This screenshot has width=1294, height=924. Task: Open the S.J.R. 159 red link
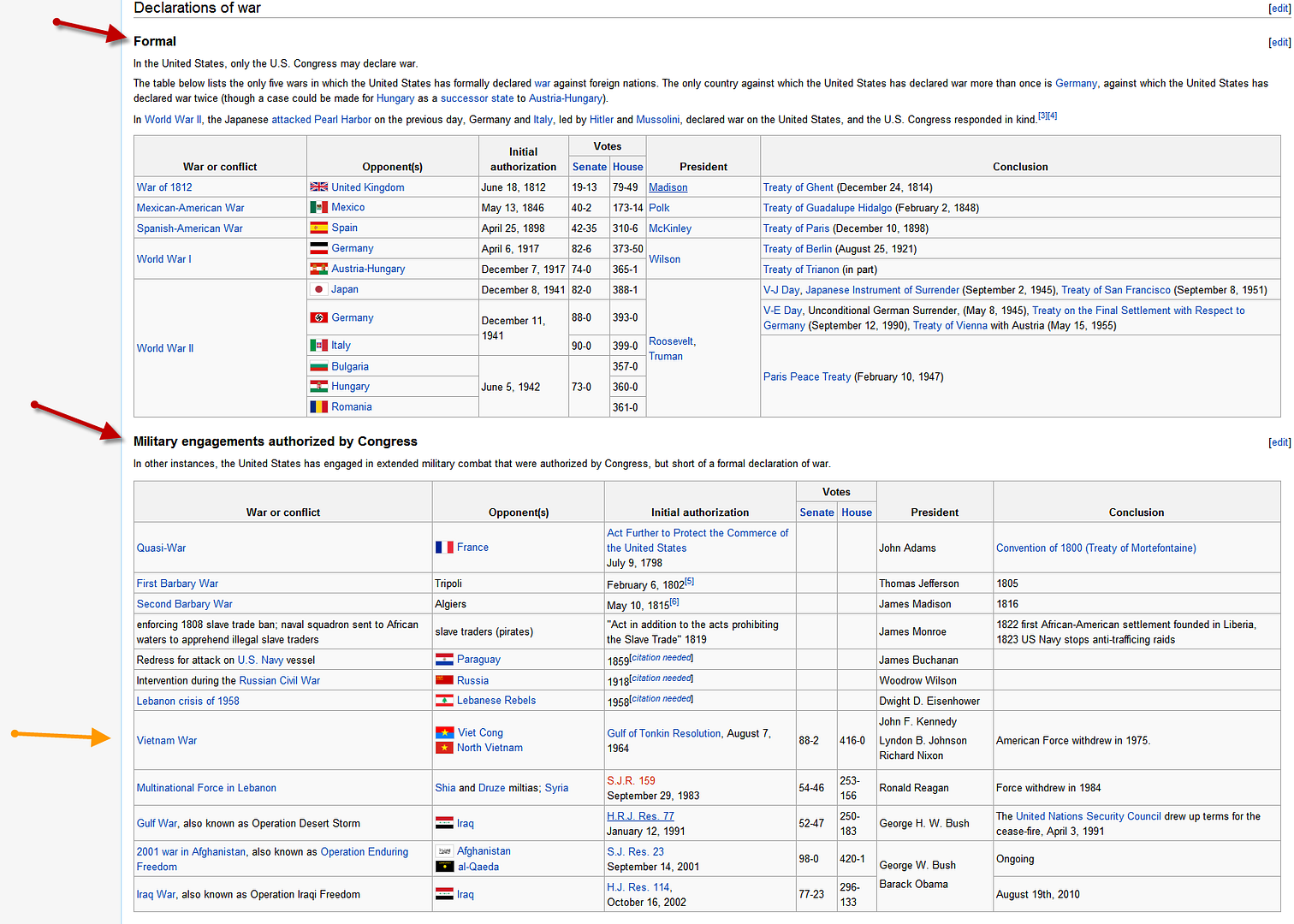click(x=631, y=781)
